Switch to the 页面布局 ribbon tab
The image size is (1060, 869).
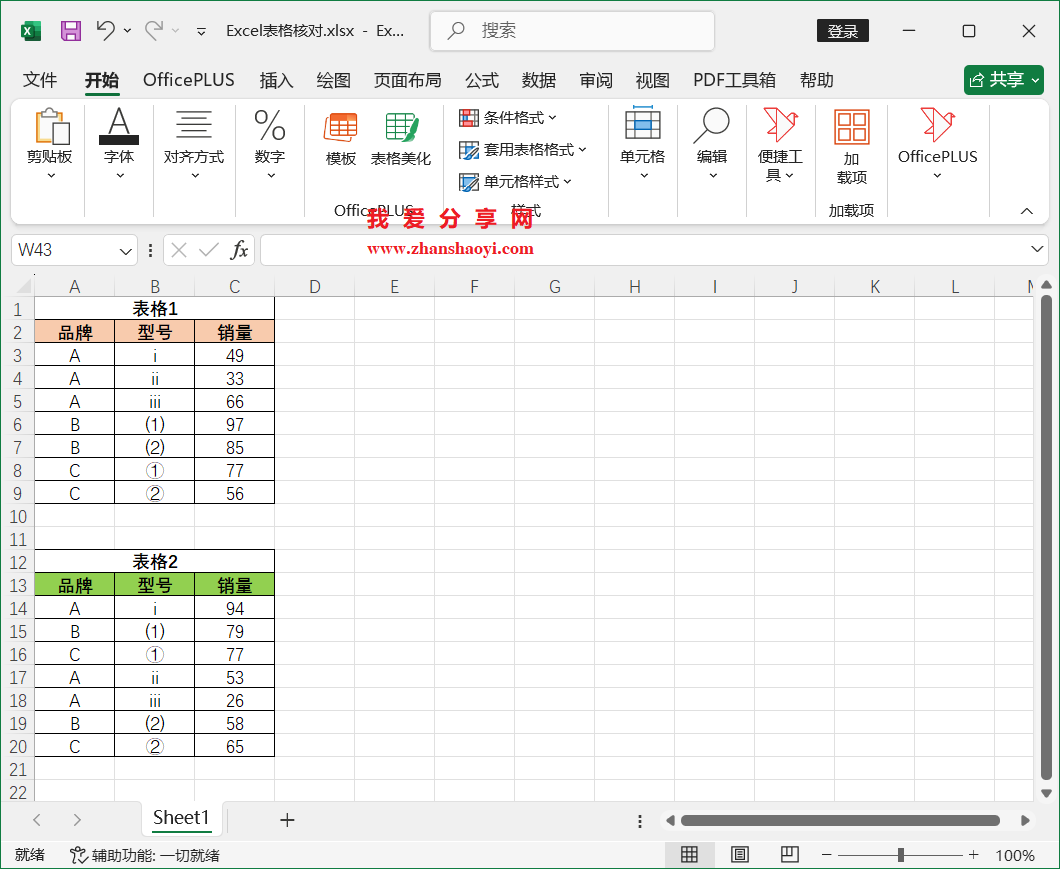point(408,80)
